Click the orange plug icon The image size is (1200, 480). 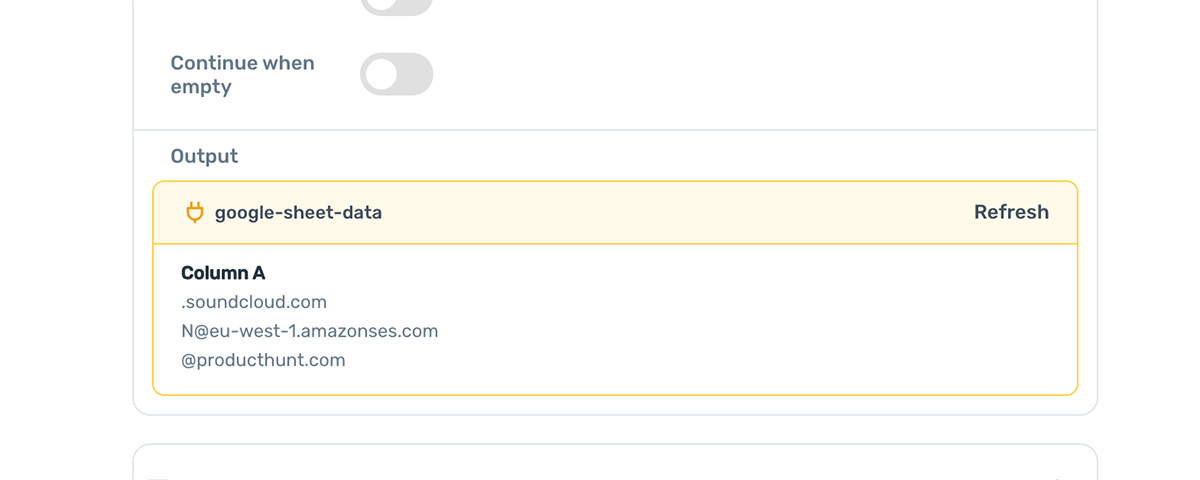tap(195, 212)
